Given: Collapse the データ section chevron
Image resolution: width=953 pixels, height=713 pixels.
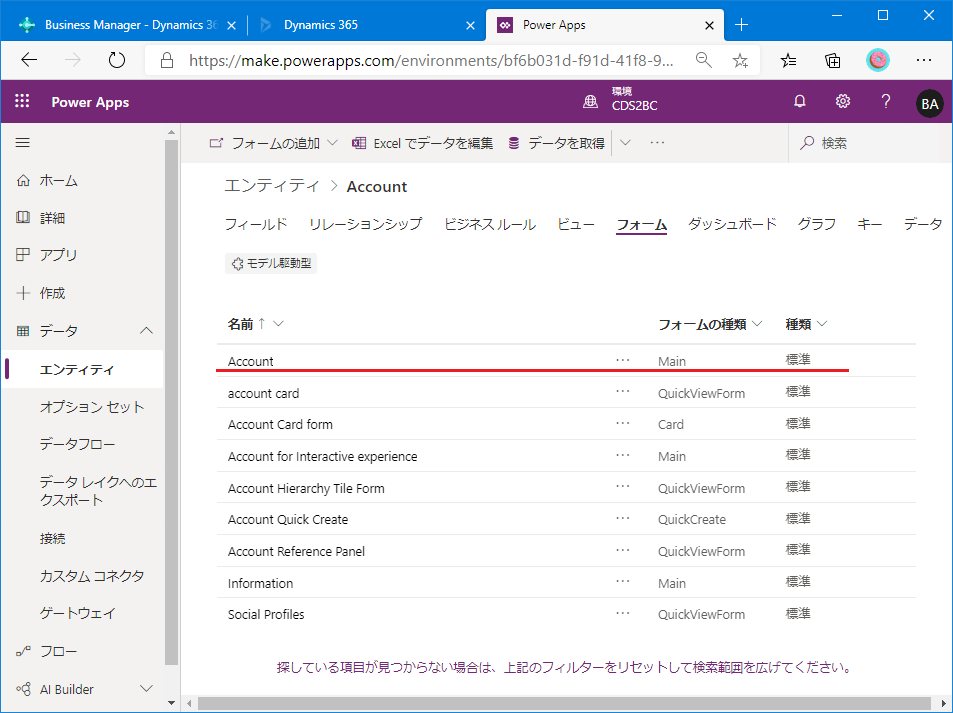Looking at the screenshot, I should [x=146, y=331].
